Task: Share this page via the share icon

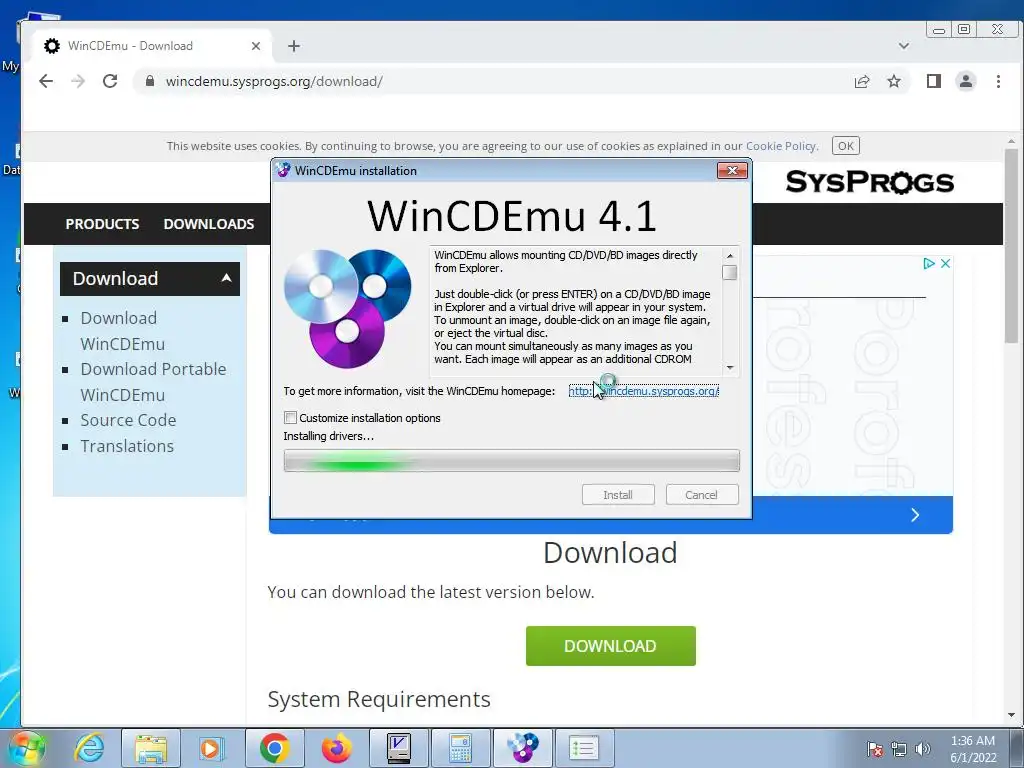Action: pyautogui.click(x=862, y=81)
